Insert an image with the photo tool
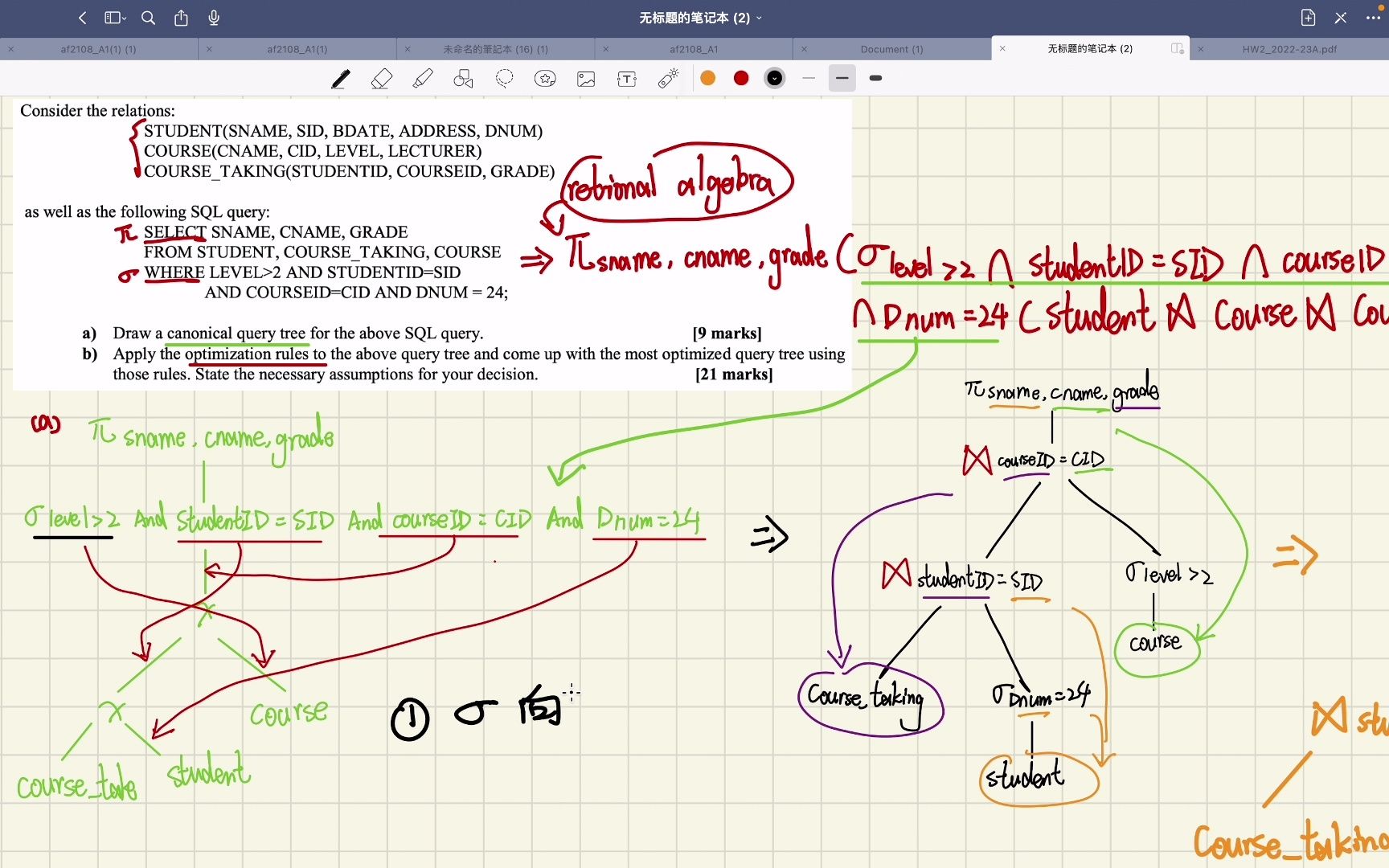 pyautogui.click(x=587, y=79)
